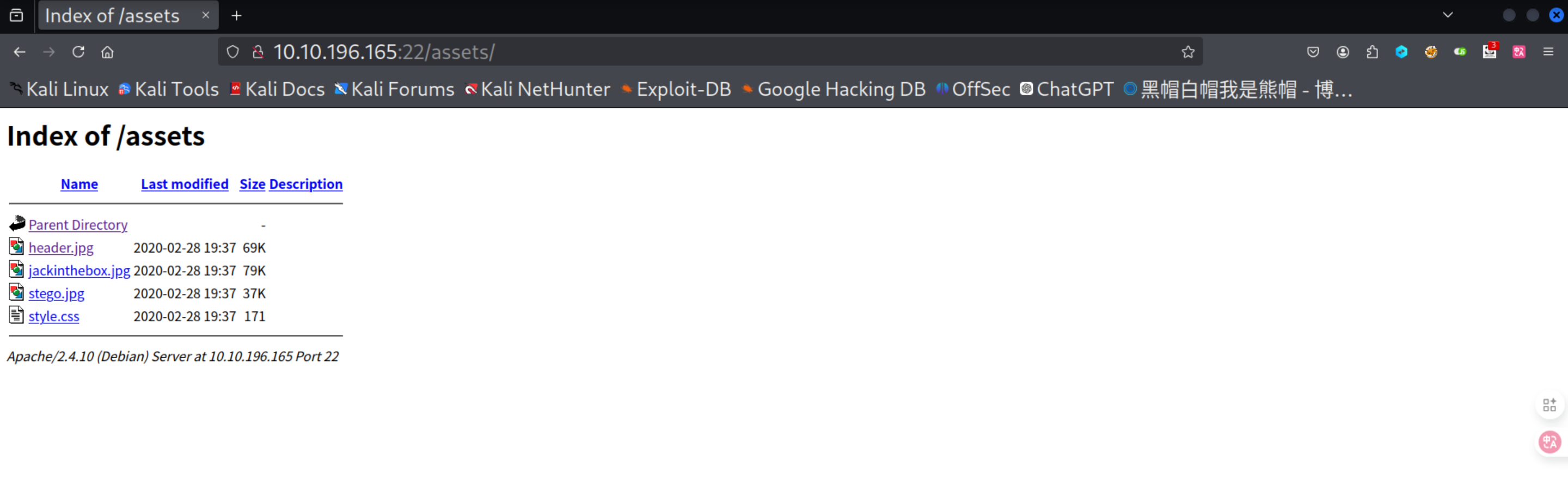Open the stego.jpg file link

pyautogui.click(x=56, y=293)
